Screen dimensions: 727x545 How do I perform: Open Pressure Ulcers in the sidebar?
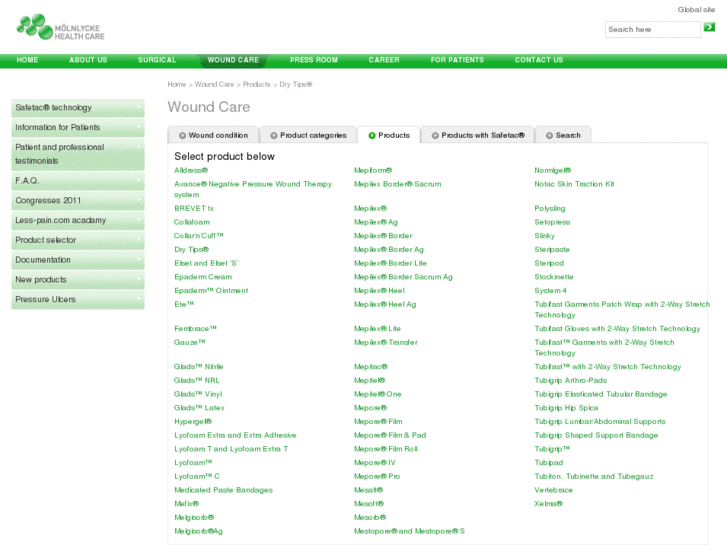[78, 300]
